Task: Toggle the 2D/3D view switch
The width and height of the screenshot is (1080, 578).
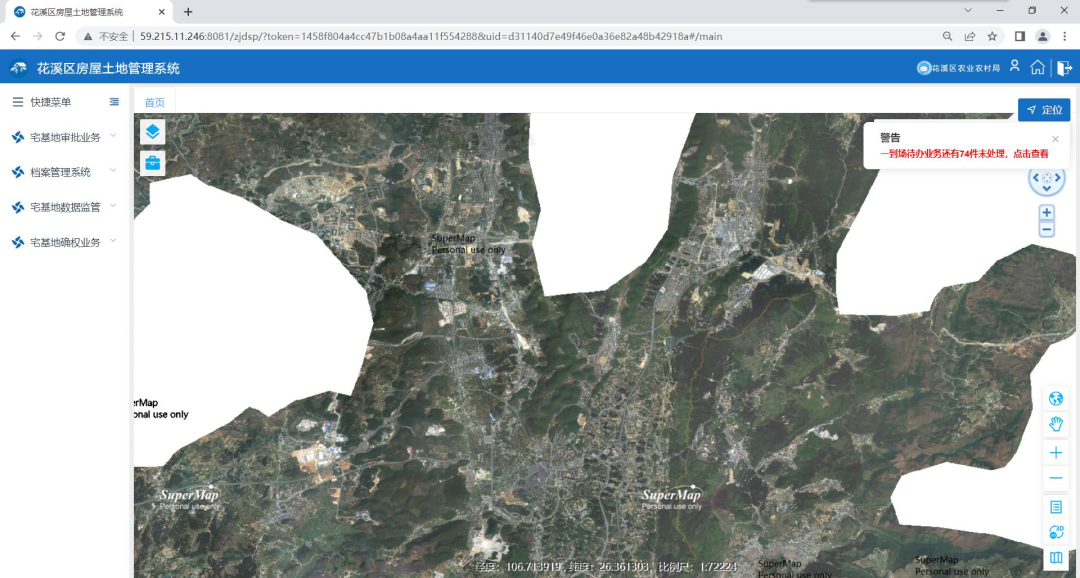Action: click(x=1055, y=533)
